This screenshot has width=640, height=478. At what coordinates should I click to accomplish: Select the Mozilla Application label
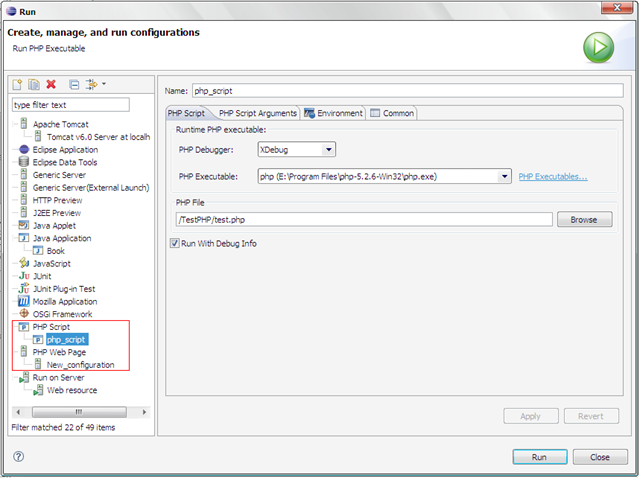(x=65, y=301)
